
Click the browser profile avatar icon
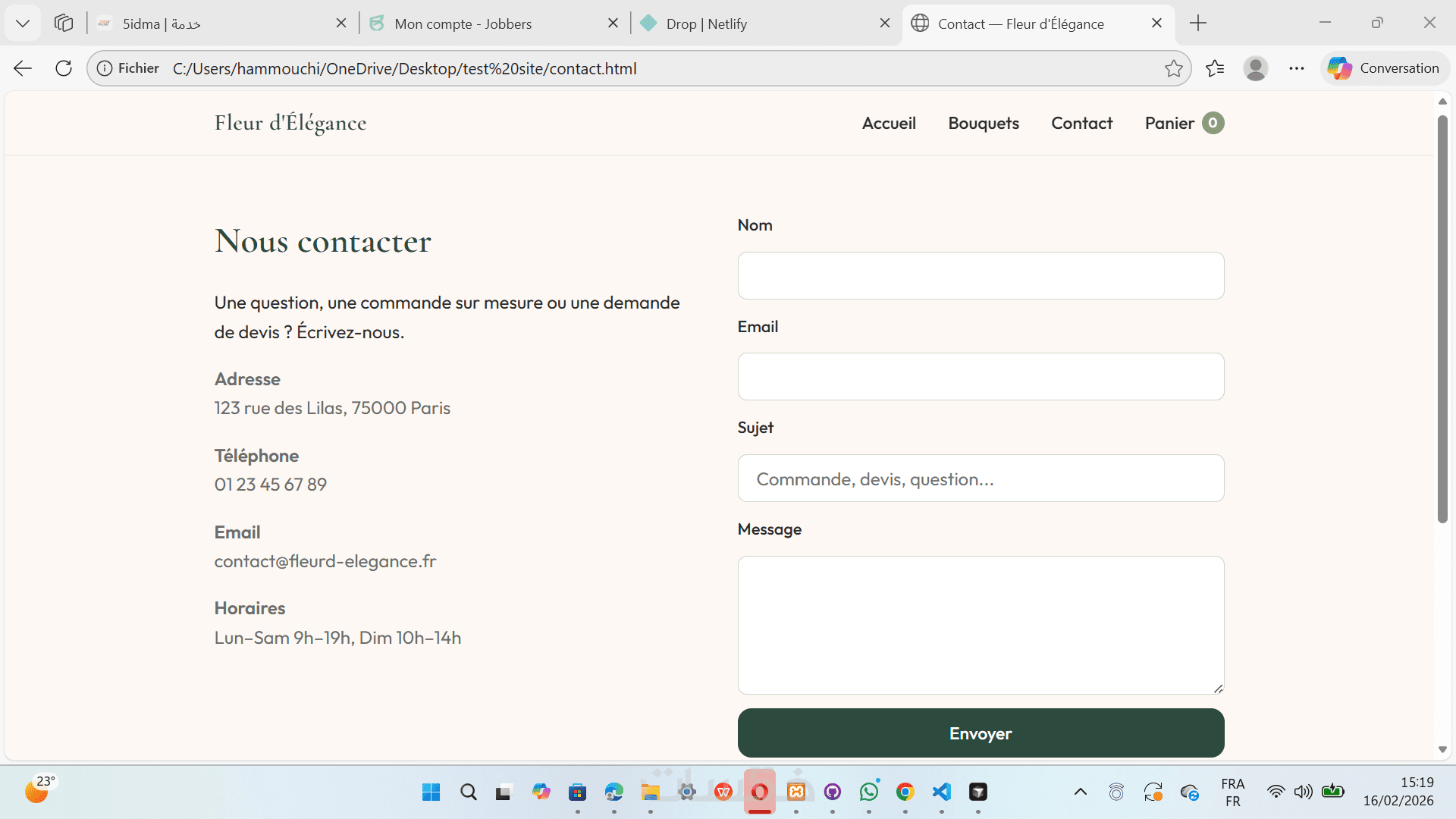pyautogui.click(x=1256, y=68)
